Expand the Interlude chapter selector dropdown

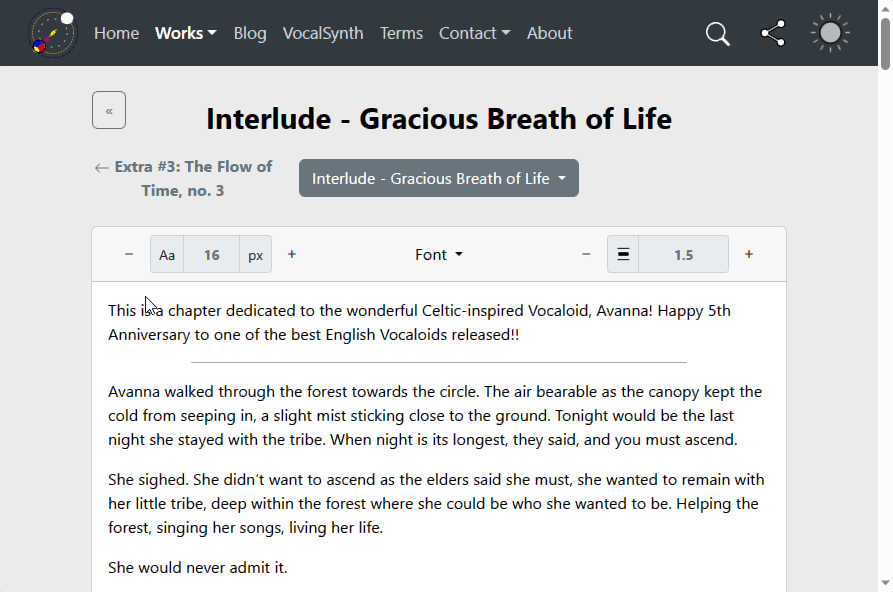439,178
